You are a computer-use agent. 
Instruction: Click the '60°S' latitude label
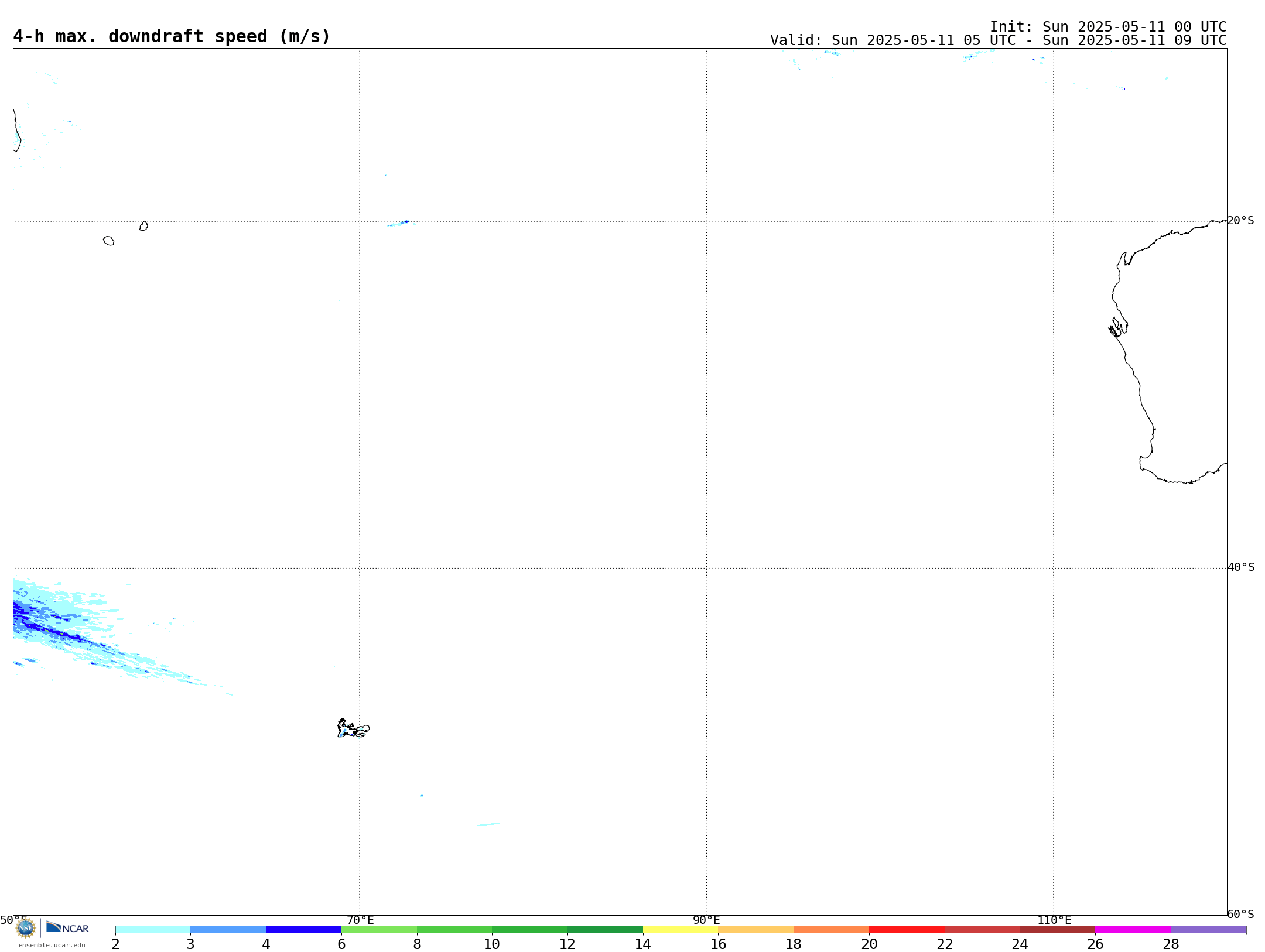pyautogui.click(x=1241, y=914)
